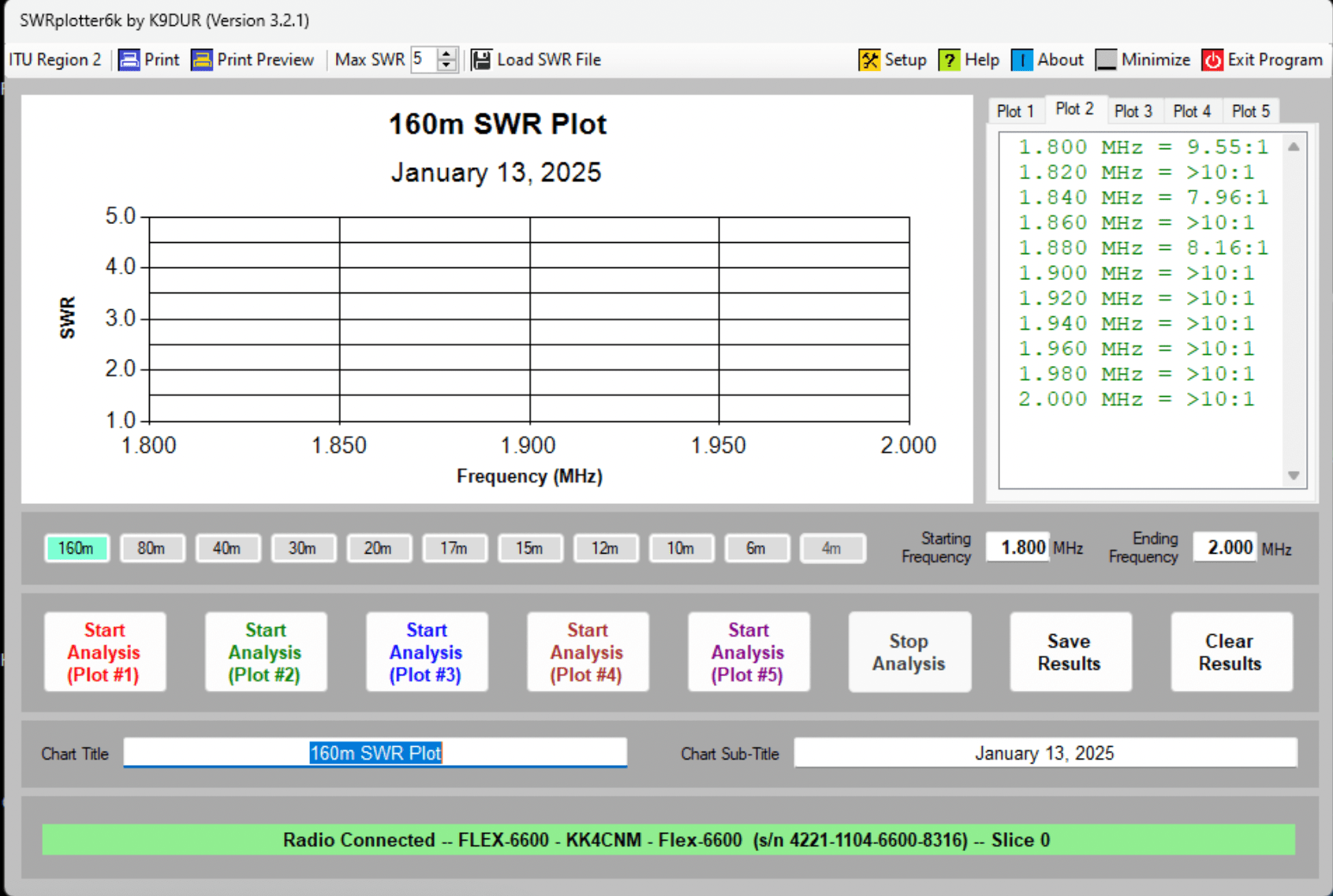Click the Minimize toolbar icon
This screenshot has height=896, width=1333.
(1106, 60)
